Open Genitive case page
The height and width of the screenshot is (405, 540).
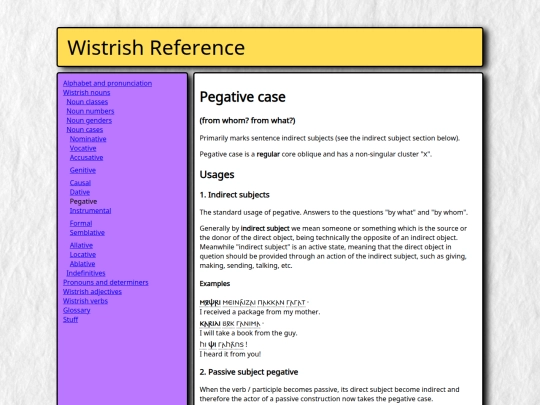(x=83, y=170)
